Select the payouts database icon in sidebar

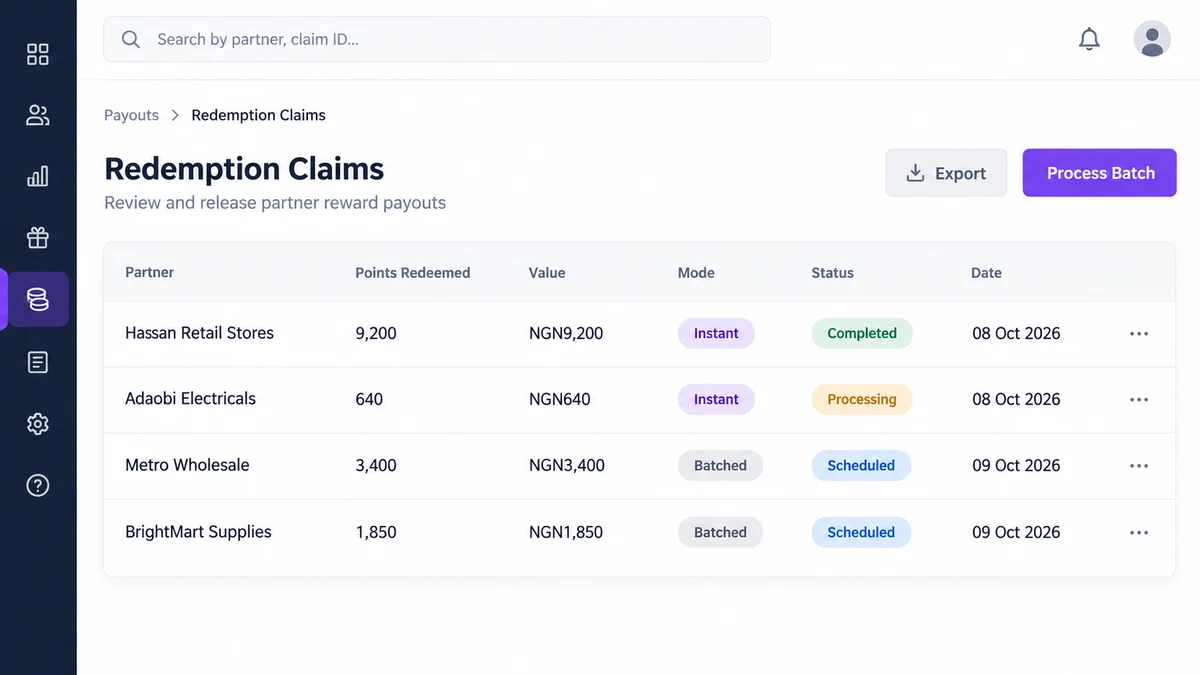[x=38, y=300]
